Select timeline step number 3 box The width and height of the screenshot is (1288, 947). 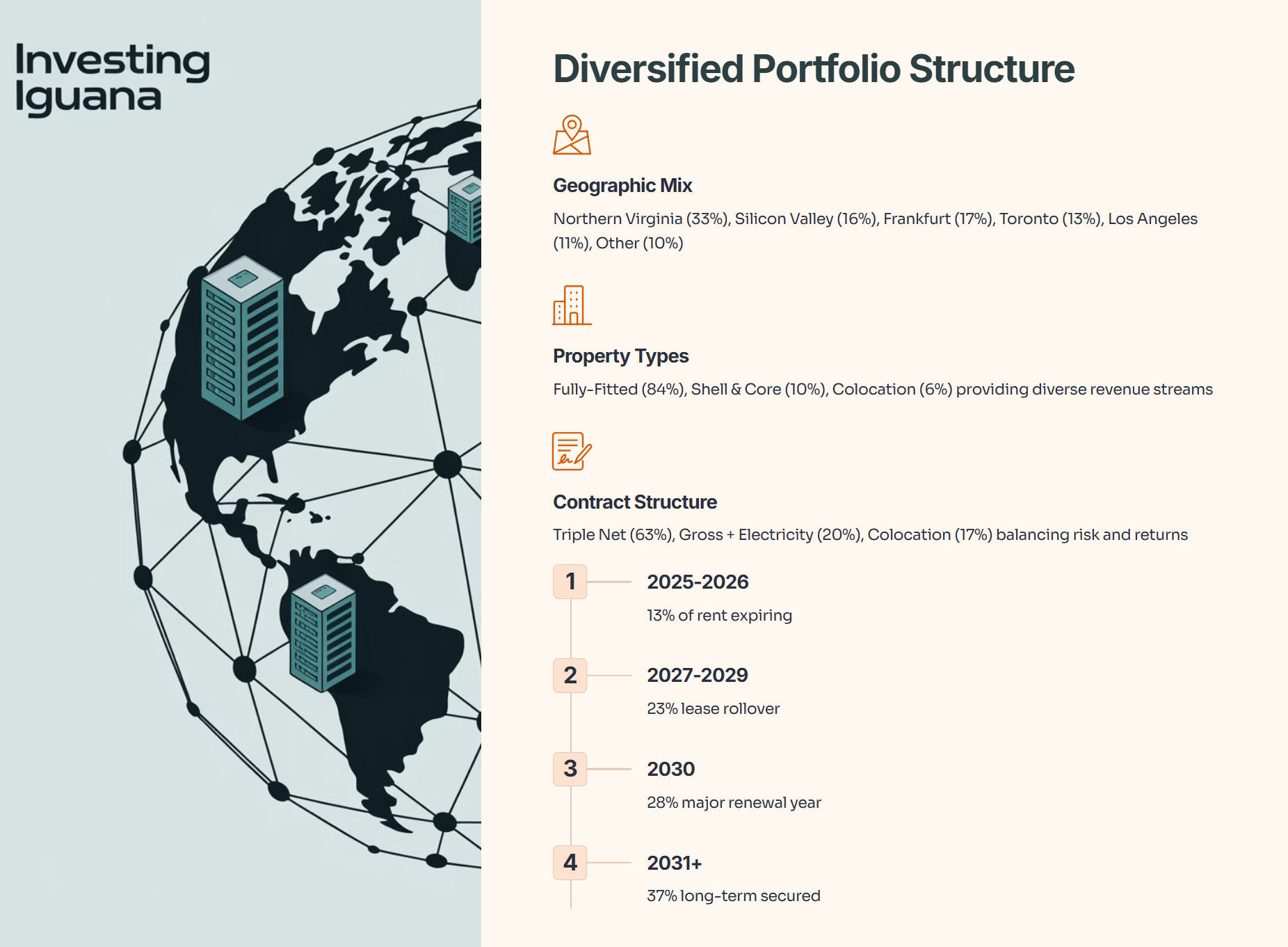[570, 769]
